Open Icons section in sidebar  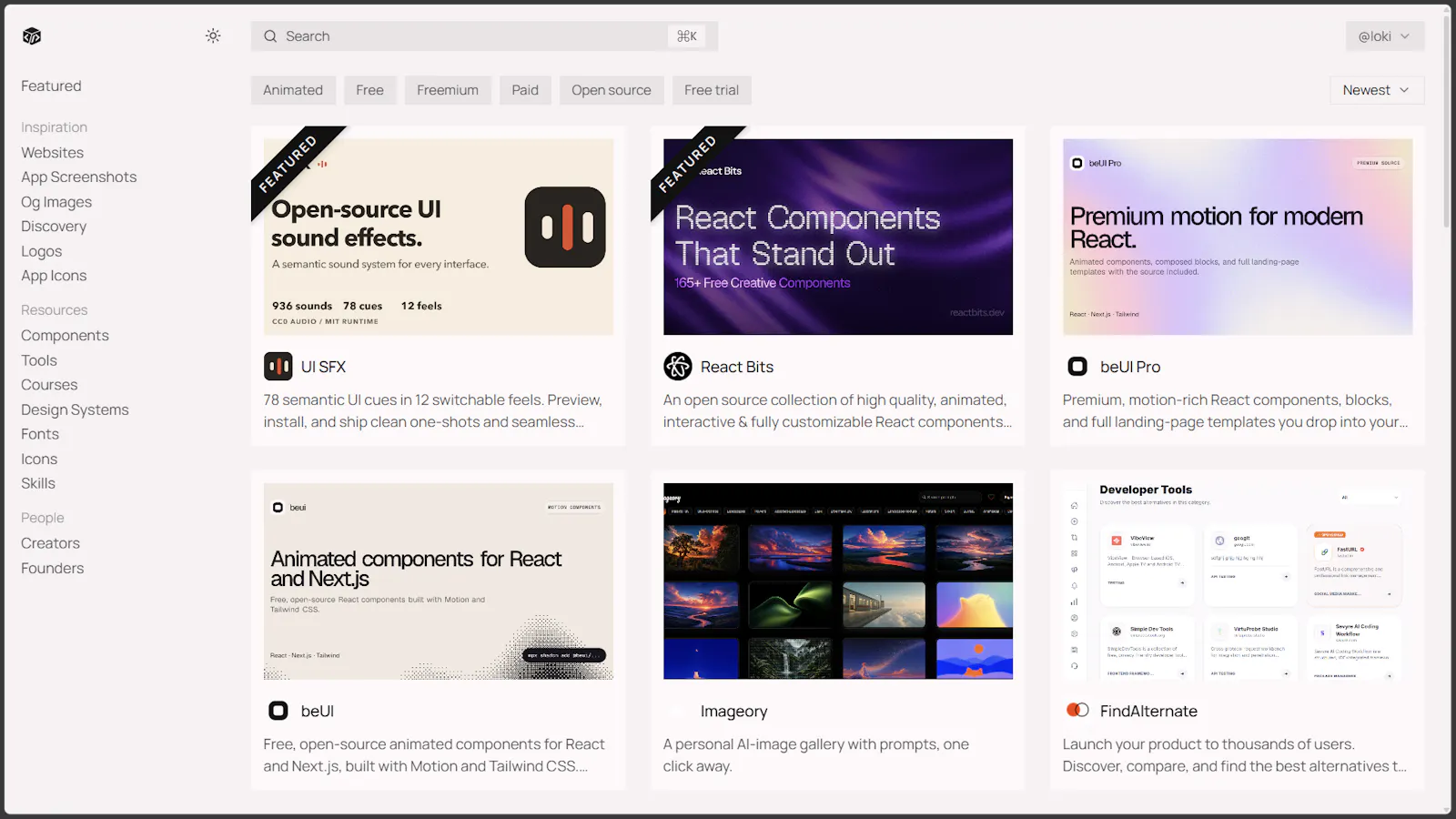coord(39,459)
